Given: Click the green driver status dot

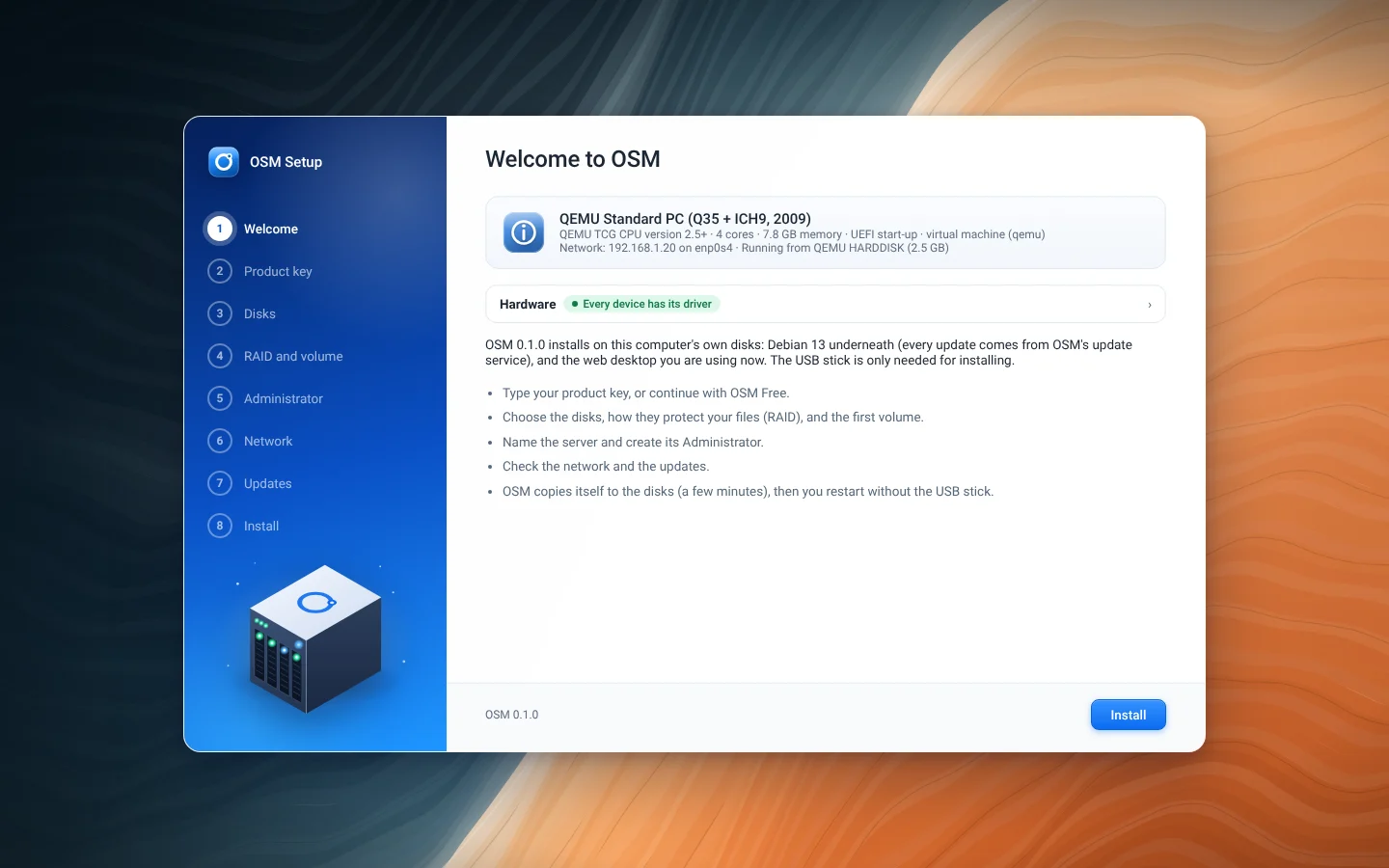Looking at the screenshot, I should pos(575,304).
